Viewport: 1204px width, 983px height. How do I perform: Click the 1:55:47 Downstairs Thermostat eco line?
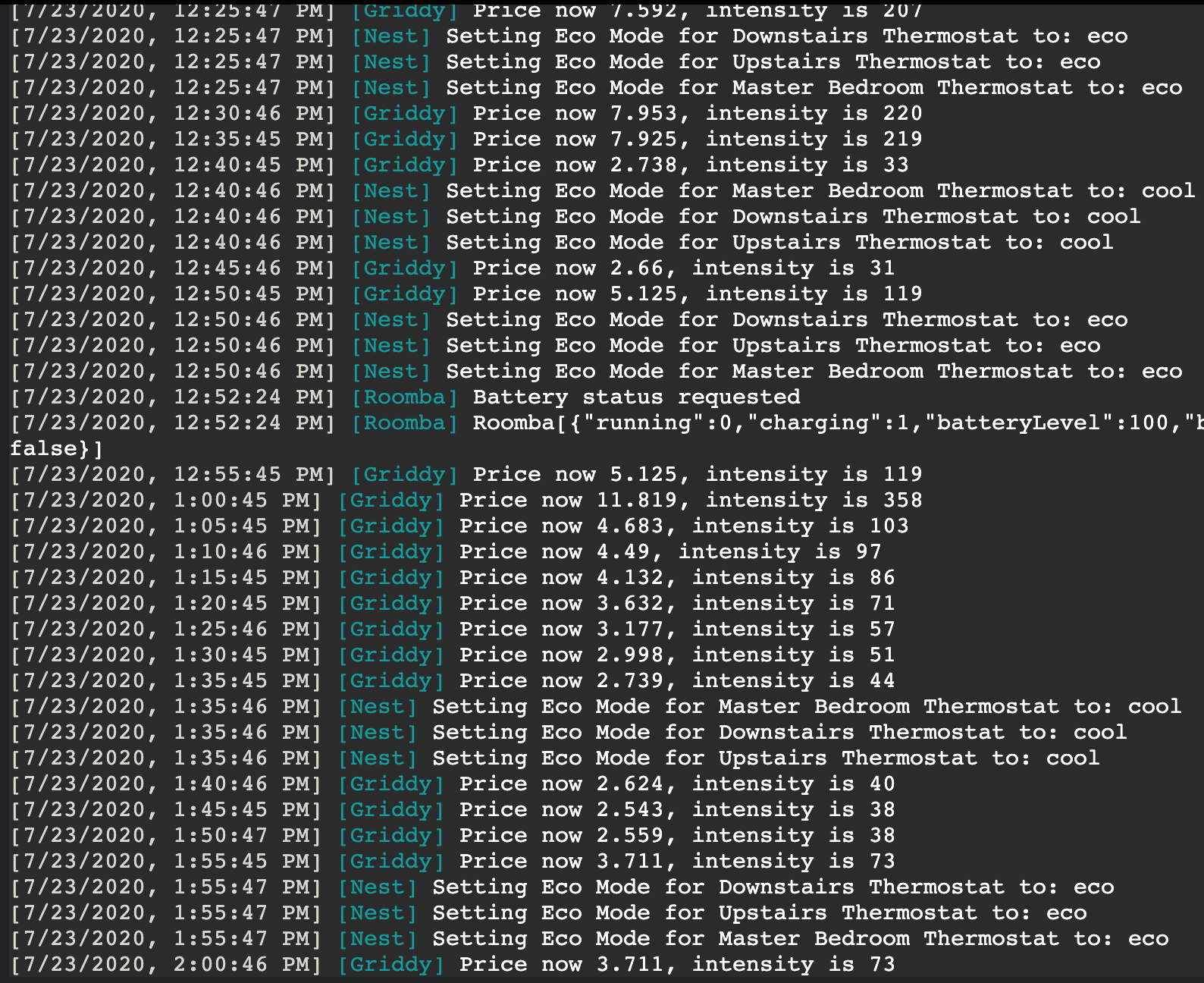click(x=562, y=887)
